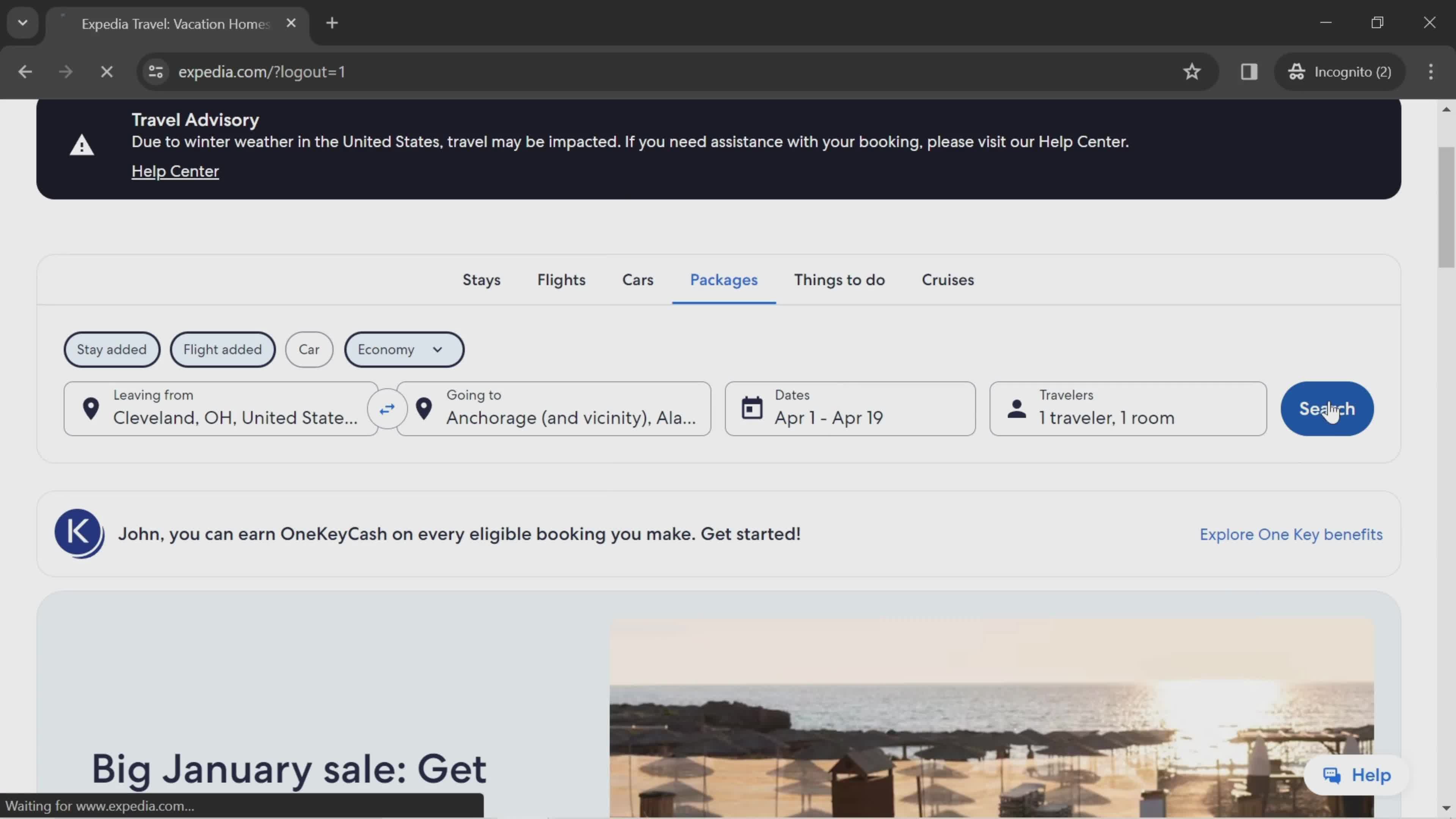Select the Packages tab
The width and height of the screenshot is (1456, 819).
(723, 280)
